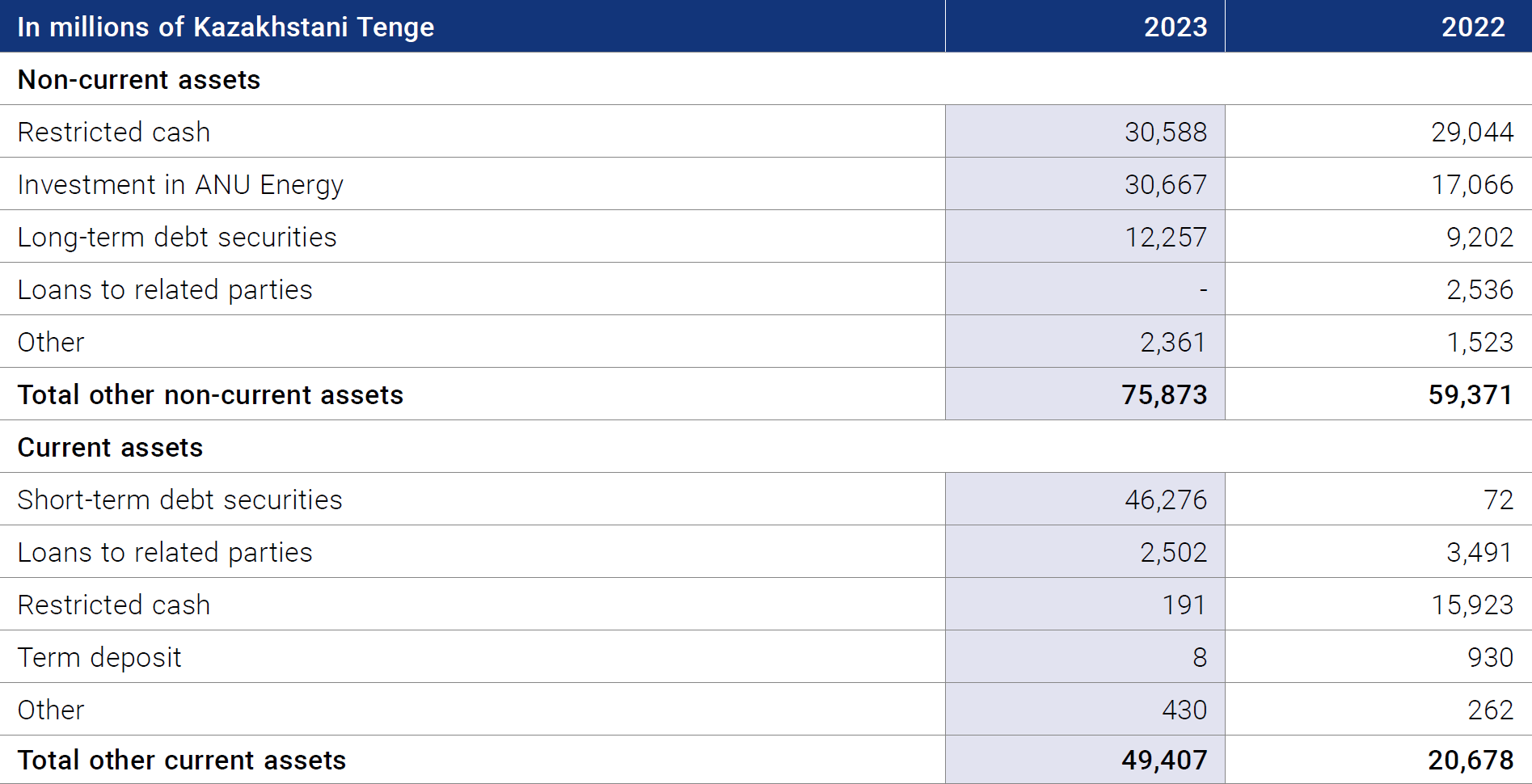
Task: Select the 20,678 total current 2022 cell
Action: (x=1471, y=760)
